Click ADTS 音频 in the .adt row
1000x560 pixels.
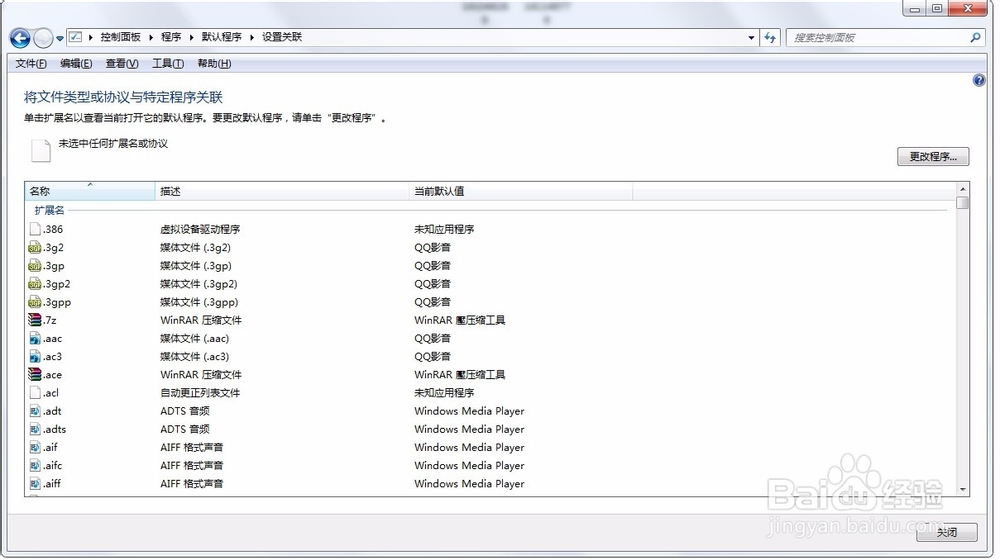tap(185, 411)
